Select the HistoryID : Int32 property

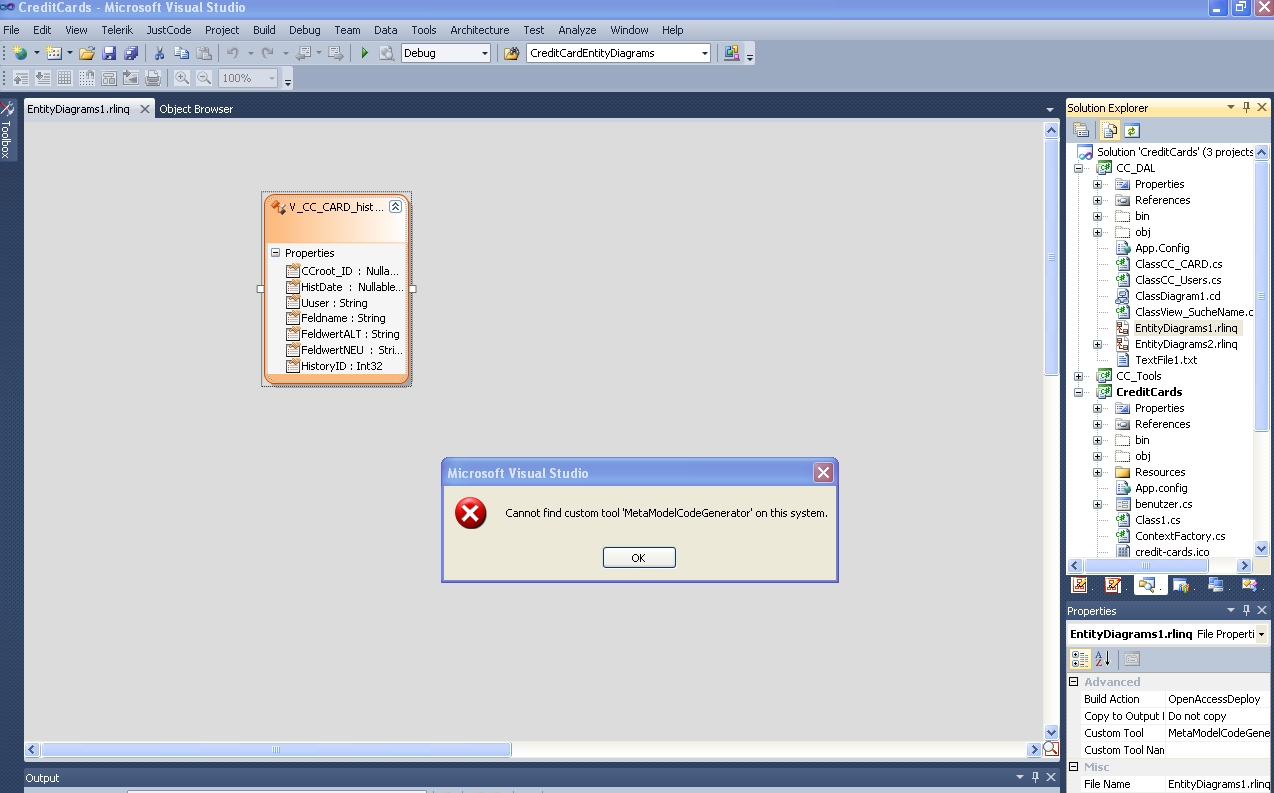pyautogui.click(x=341, y=366)
